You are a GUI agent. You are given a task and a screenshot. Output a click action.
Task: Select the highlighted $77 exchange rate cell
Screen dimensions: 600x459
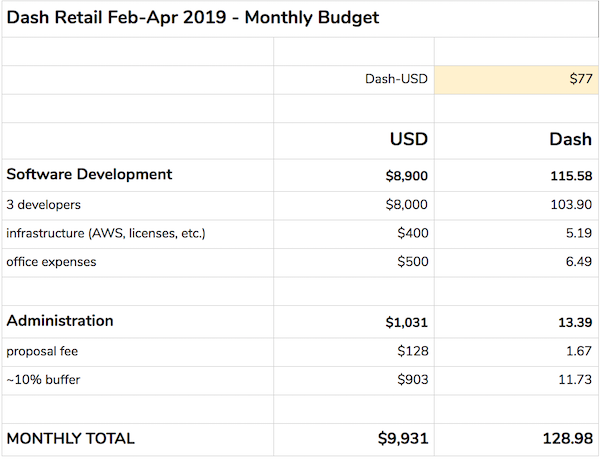(x=516, y=80)
